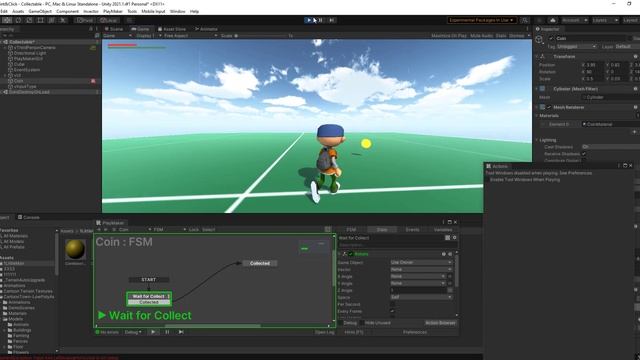The image size is (640, 360).
Task: Collapse the Lighting section in Inspector
Action: 537,140
